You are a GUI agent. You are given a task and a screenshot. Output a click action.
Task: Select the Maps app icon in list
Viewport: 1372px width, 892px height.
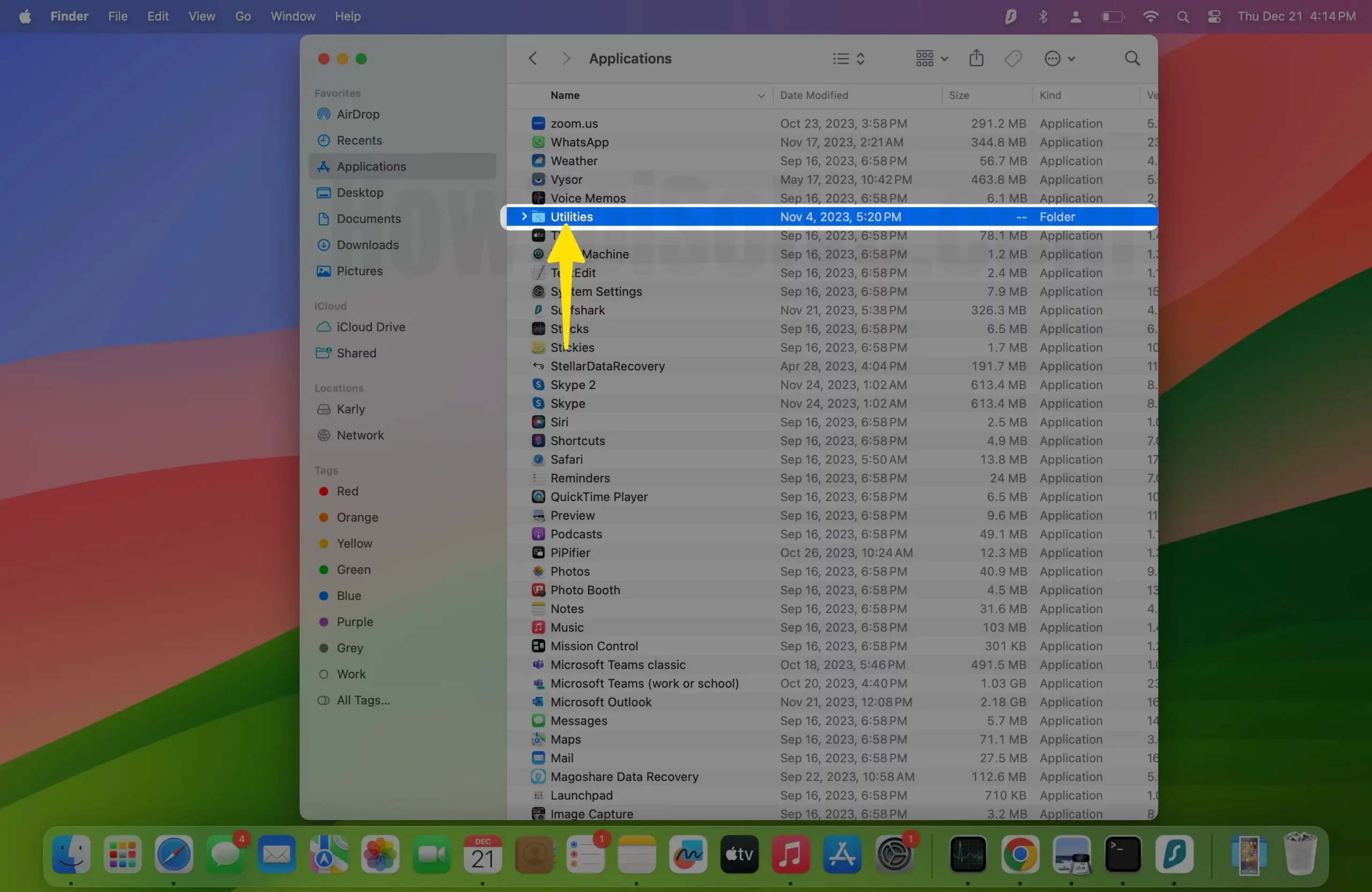tap(538, 739)
